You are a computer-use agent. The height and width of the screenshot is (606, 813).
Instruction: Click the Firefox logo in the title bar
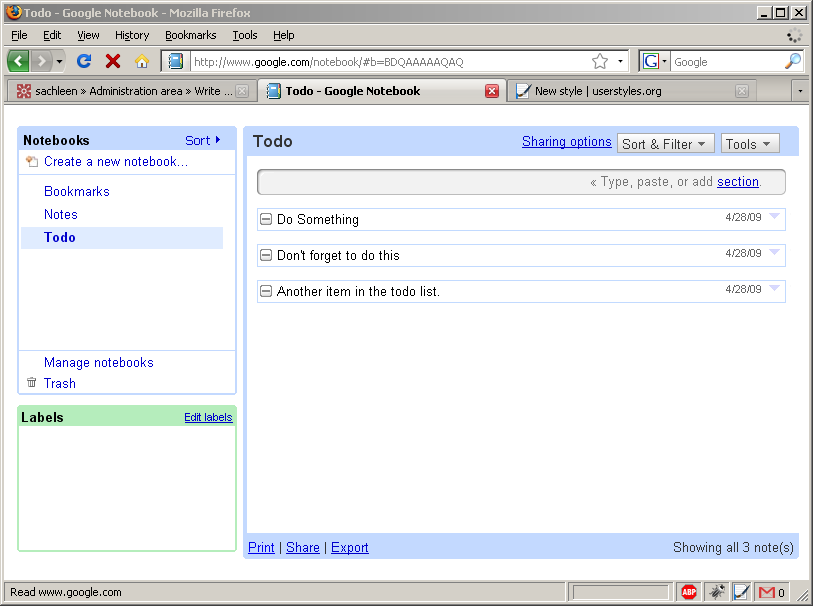click(14, 12)
